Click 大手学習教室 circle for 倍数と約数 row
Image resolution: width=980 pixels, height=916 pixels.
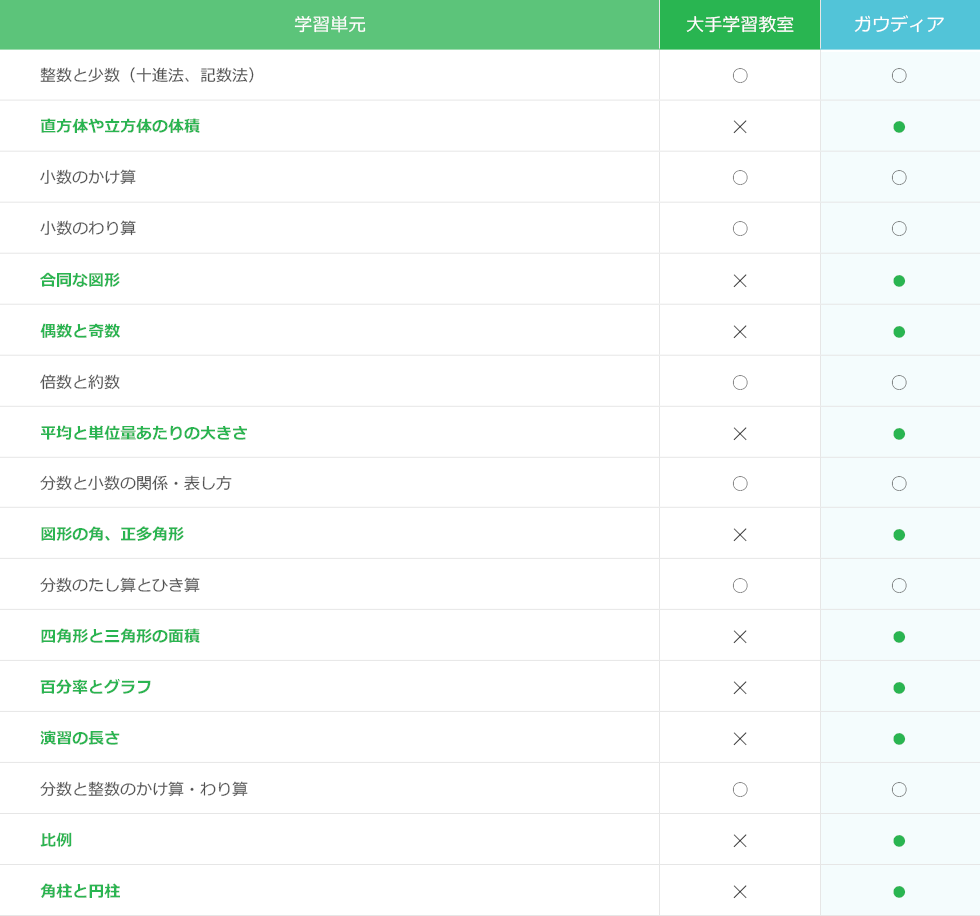(x=740, y=383)
